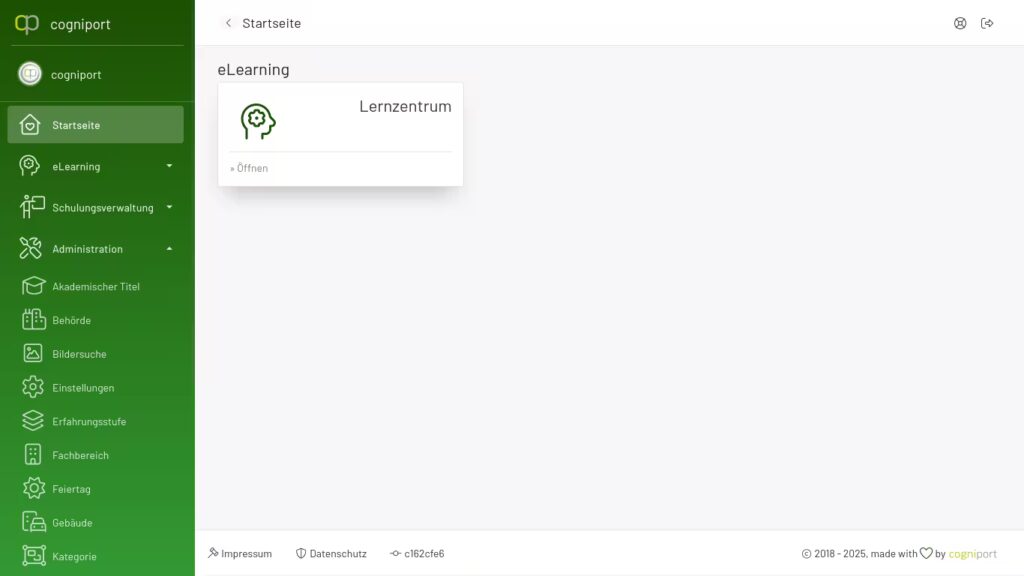This screenshot has width=1024, height=576.
Task: Click the Lernzentrum head-with-gear icon
Action: click(x=258, y=121)
